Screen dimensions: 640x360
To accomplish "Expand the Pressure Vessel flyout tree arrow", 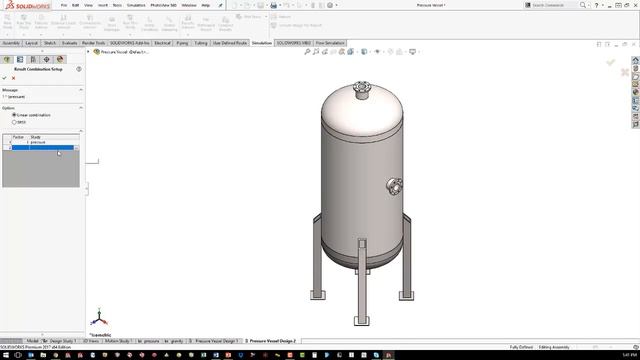I will [88, 52].
